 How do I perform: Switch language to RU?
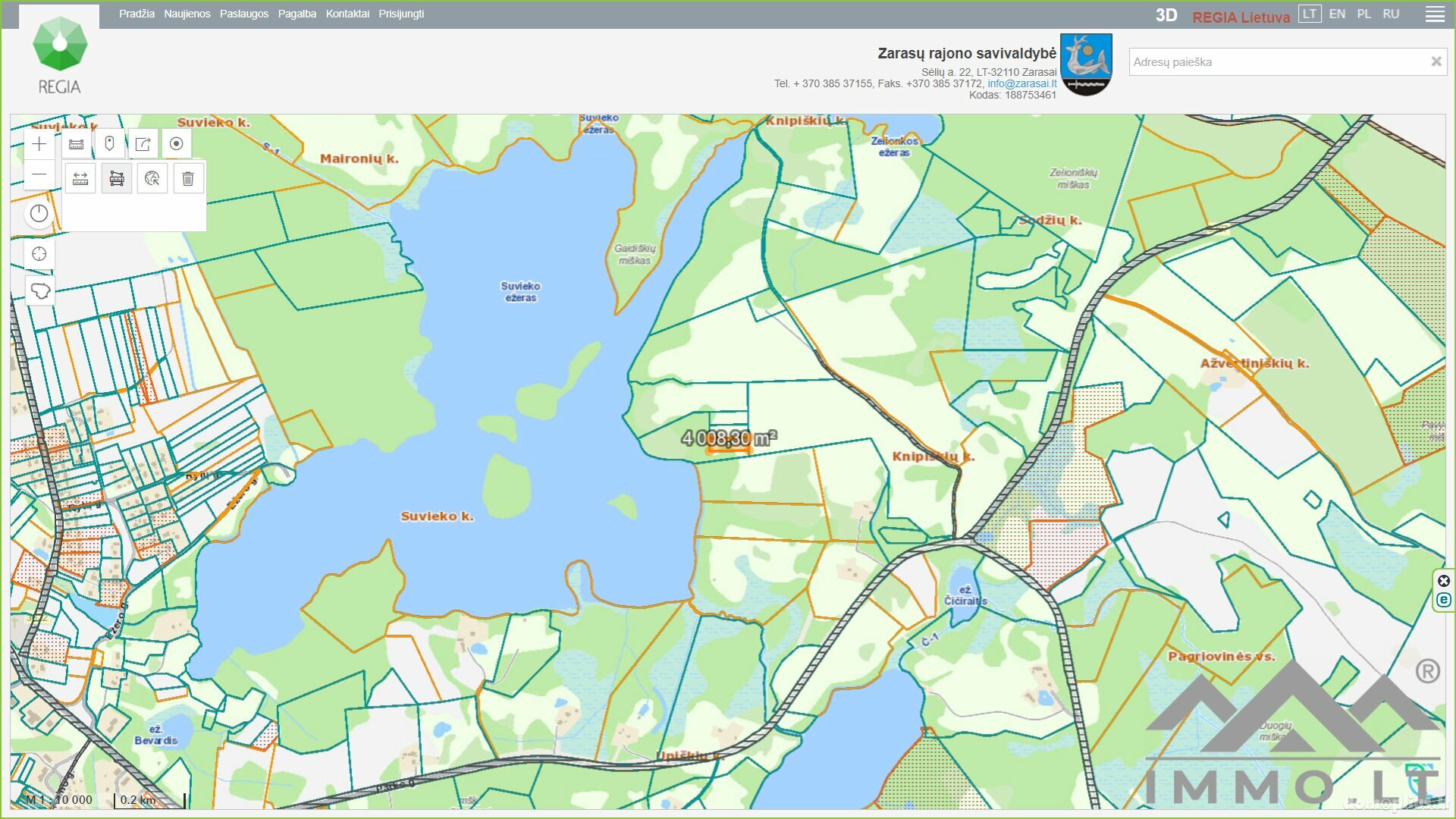[1391, 14]
